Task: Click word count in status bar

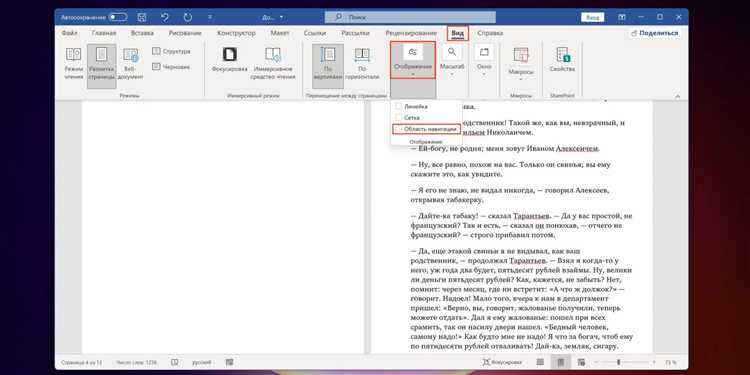Action: (x=136, y=362)
